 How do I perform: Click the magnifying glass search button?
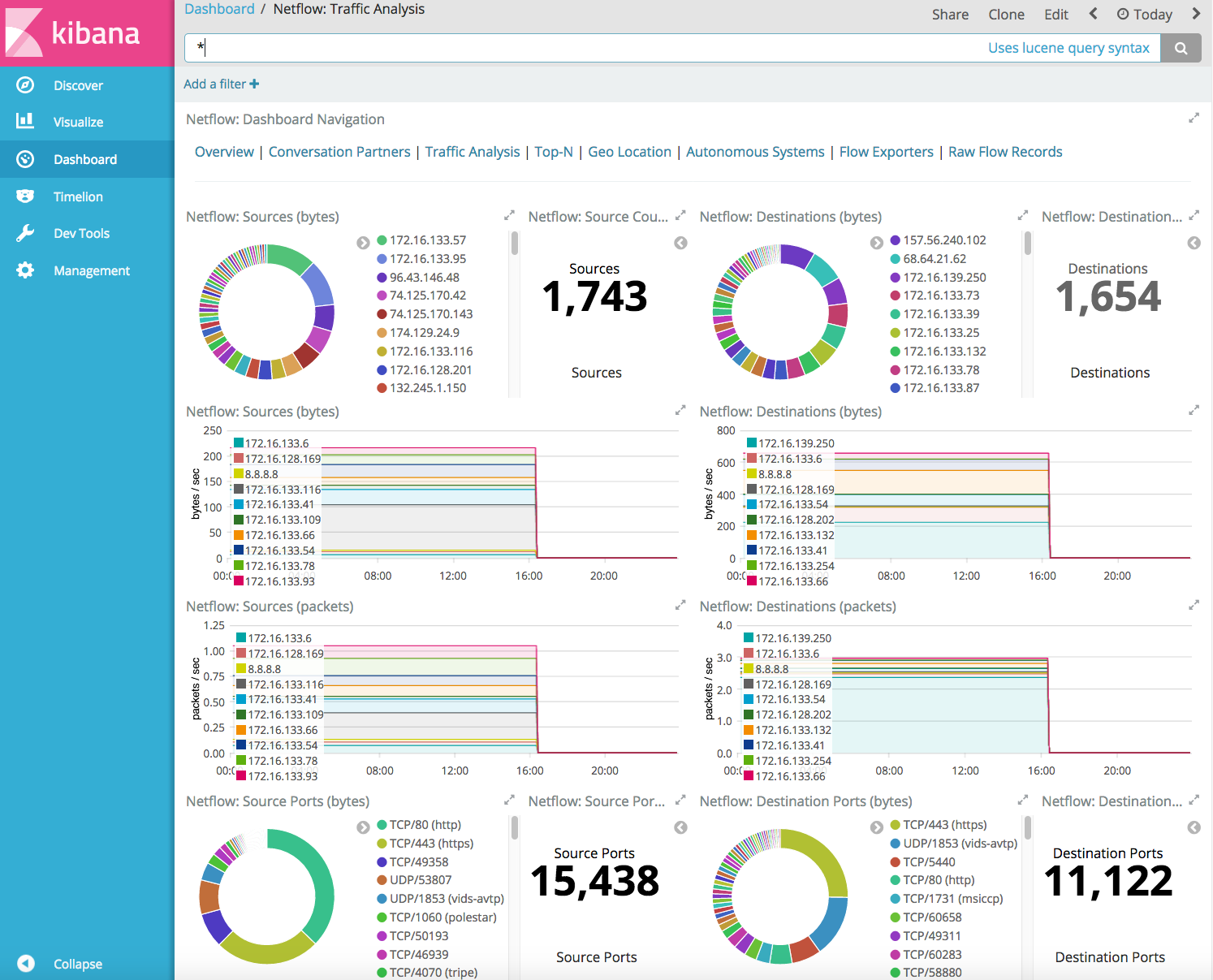1181,48
